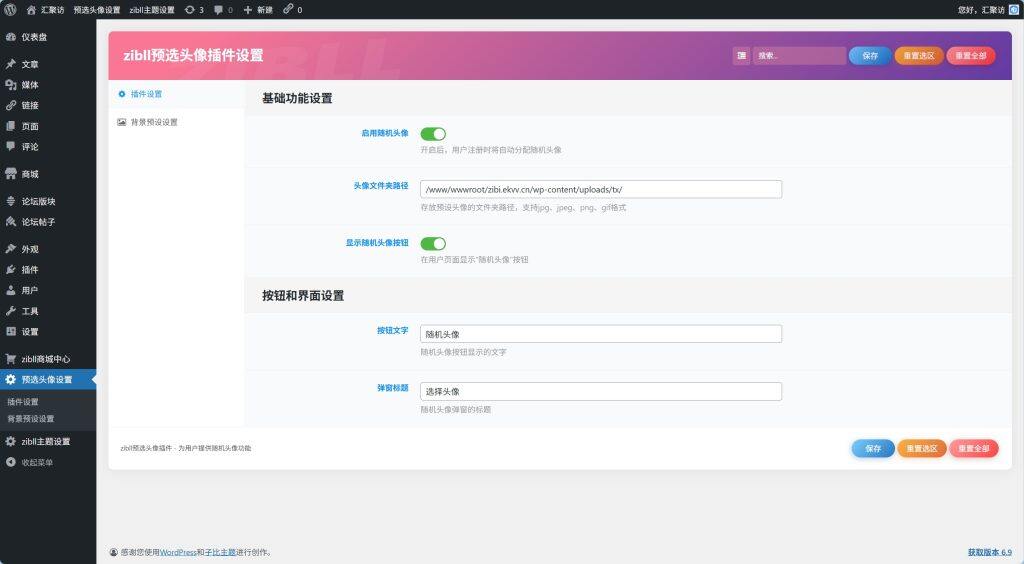Click the 弹窗标题 input field
1024x564 pixels.
[601, 391]
